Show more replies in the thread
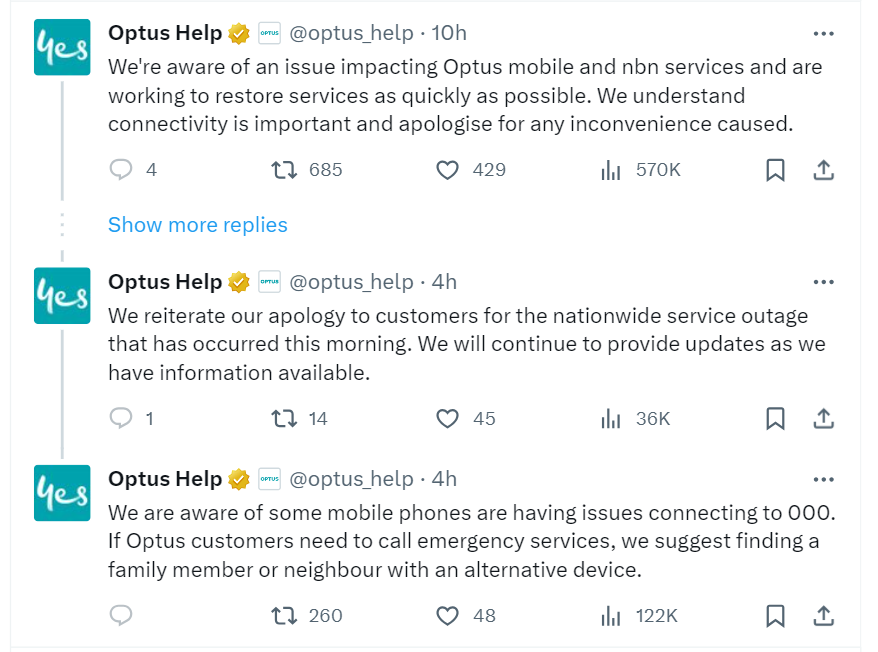Image resolution: width=878 pixels, height=652 pixels. click(x=197, y=224)
